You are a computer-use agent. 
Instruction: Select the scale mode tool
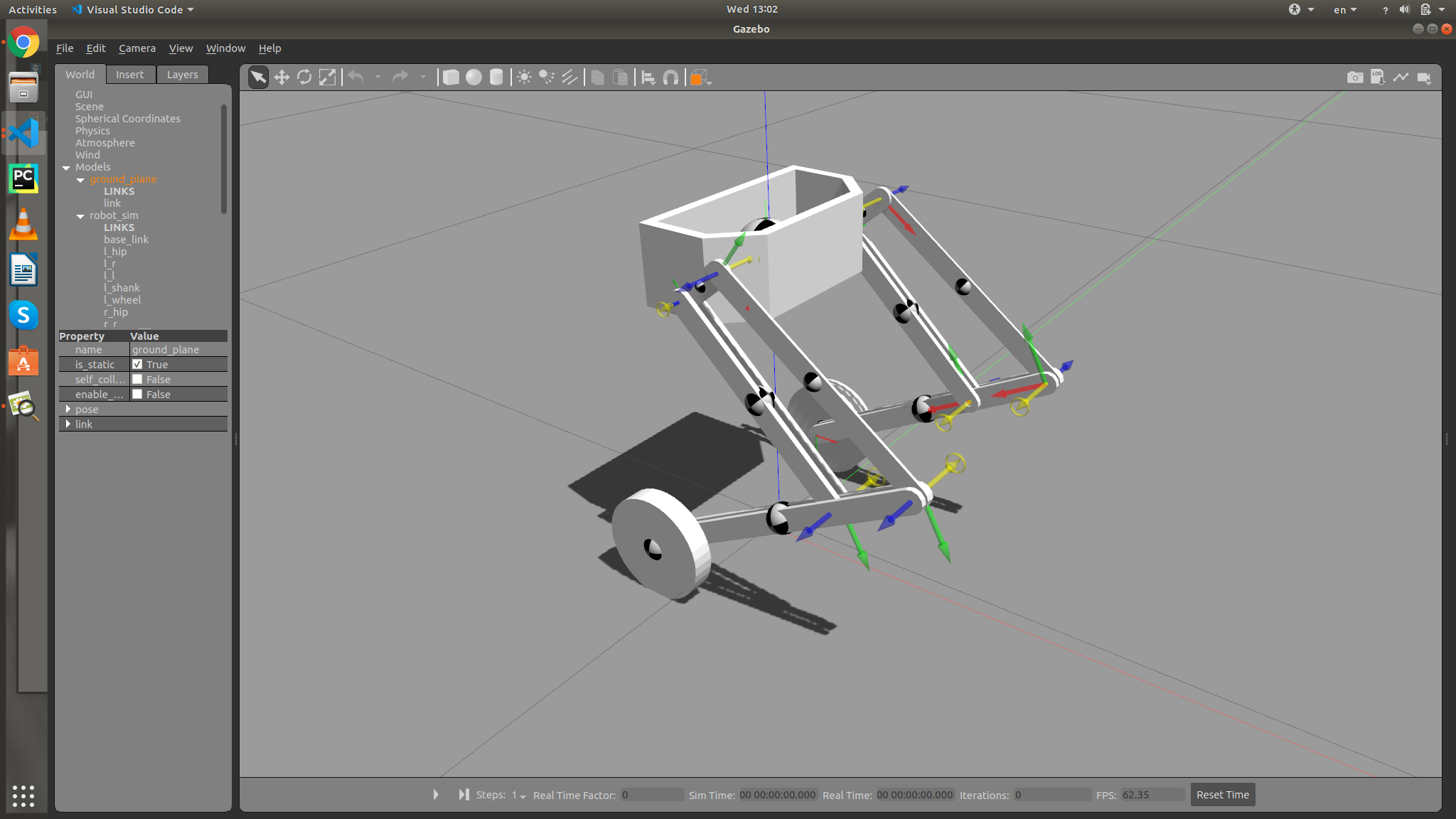click(x=327, y=77)
